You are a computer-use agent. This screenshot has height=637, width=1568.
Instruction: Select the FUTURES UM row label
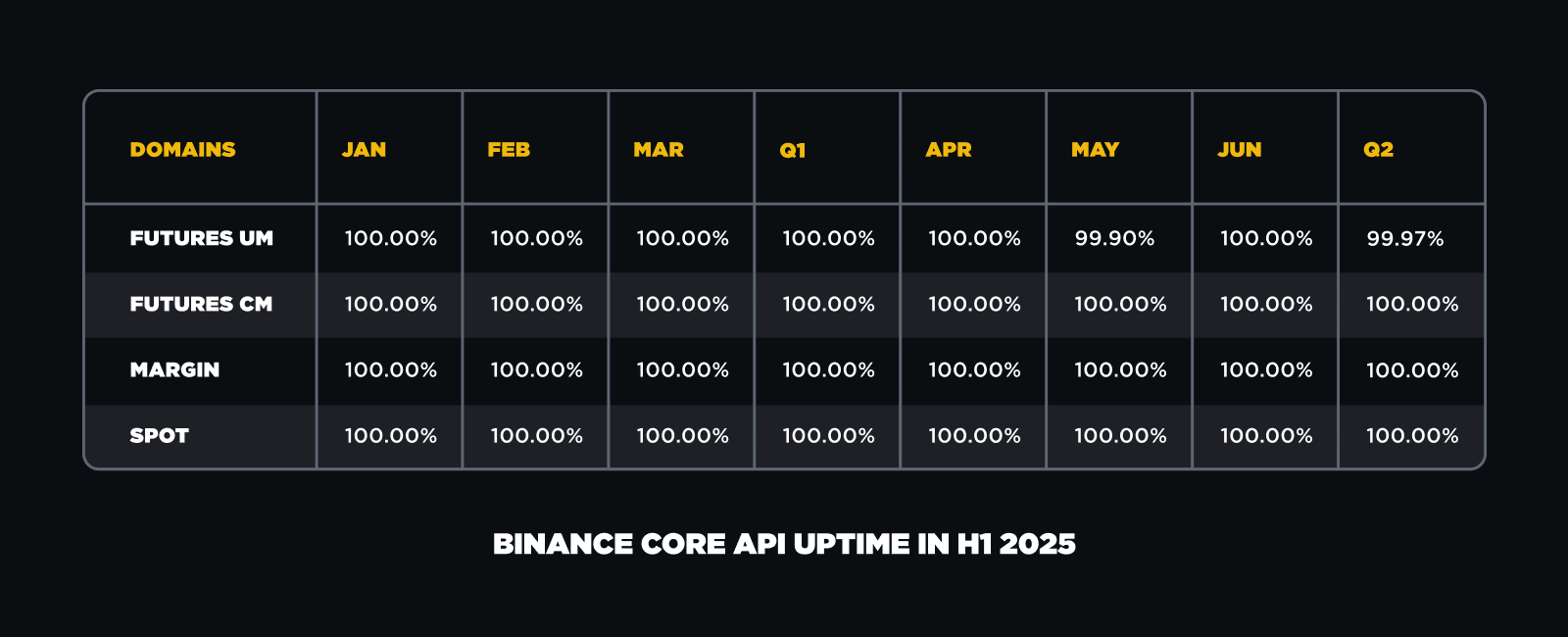[201, 238]
